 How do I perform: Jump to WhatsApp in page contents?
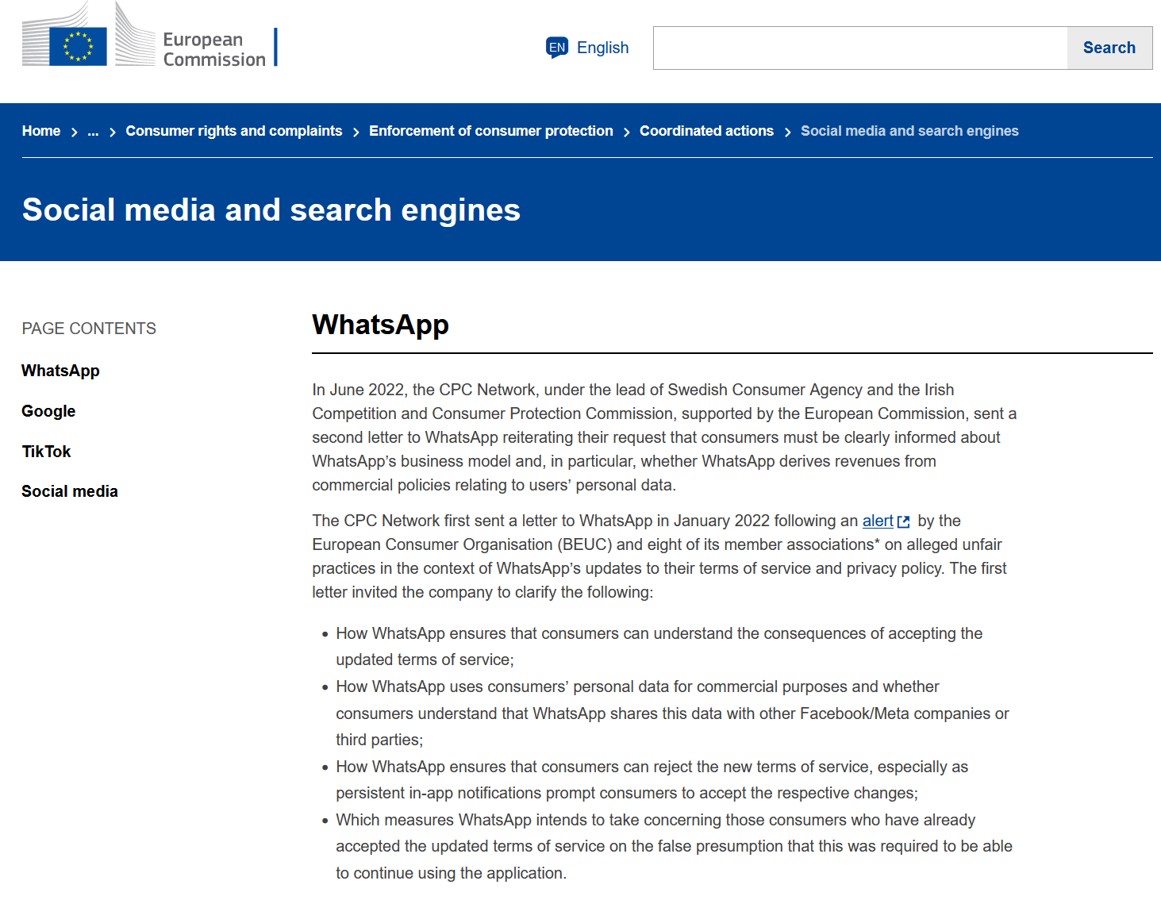pyautogui.click(x=61, y=371)
